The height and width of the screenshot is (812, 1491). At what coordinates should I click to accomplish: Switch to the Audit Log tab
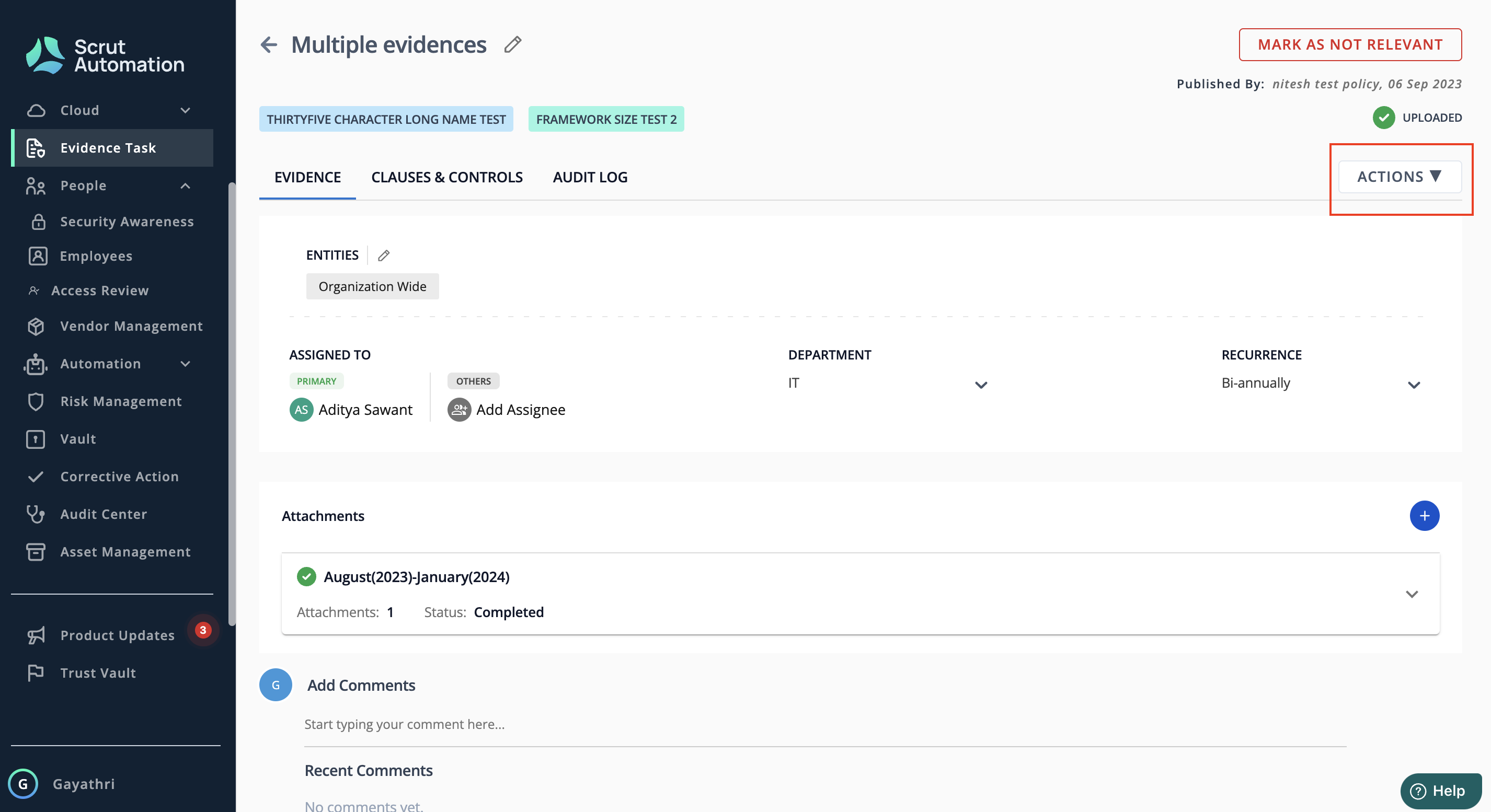click(590, 177)
